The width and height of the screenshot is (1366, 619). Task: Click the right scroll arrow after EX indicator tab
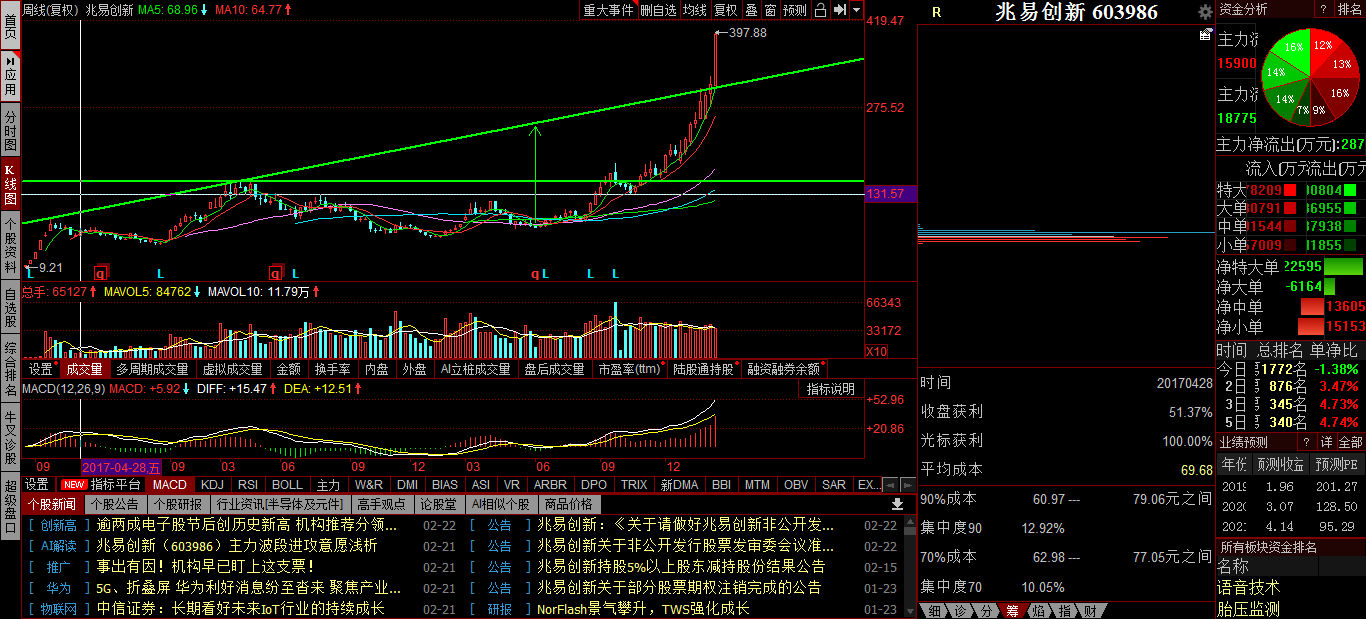(x=906, y=484)
